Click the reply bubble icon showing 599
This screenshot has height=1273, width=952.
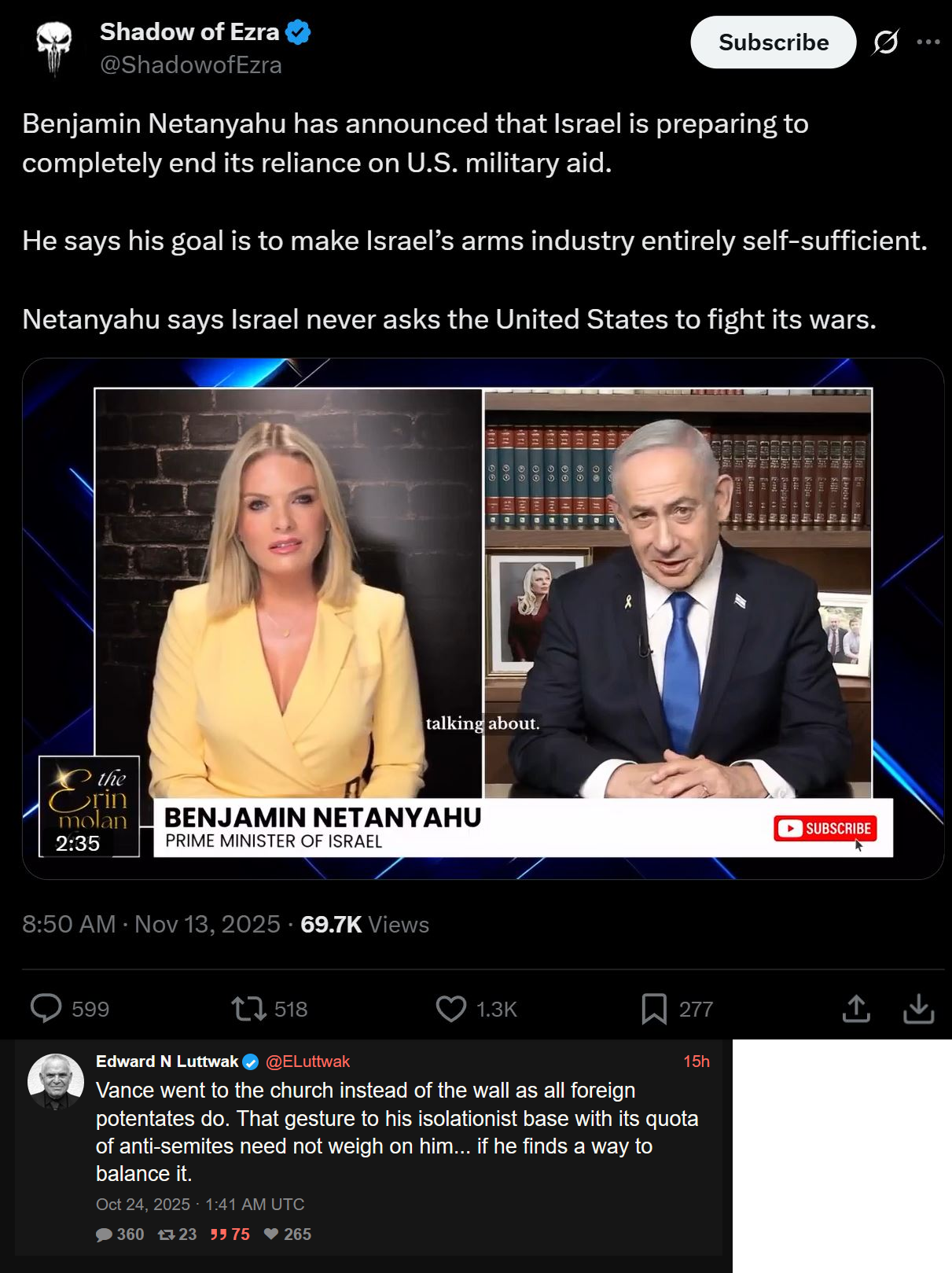[x=46, y=1009]
